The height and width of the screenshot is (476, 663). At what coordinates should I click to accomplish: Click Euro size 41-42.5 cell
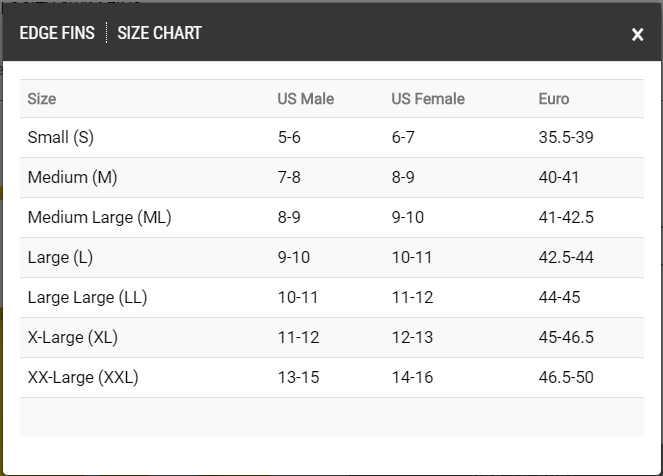(567, 217)
